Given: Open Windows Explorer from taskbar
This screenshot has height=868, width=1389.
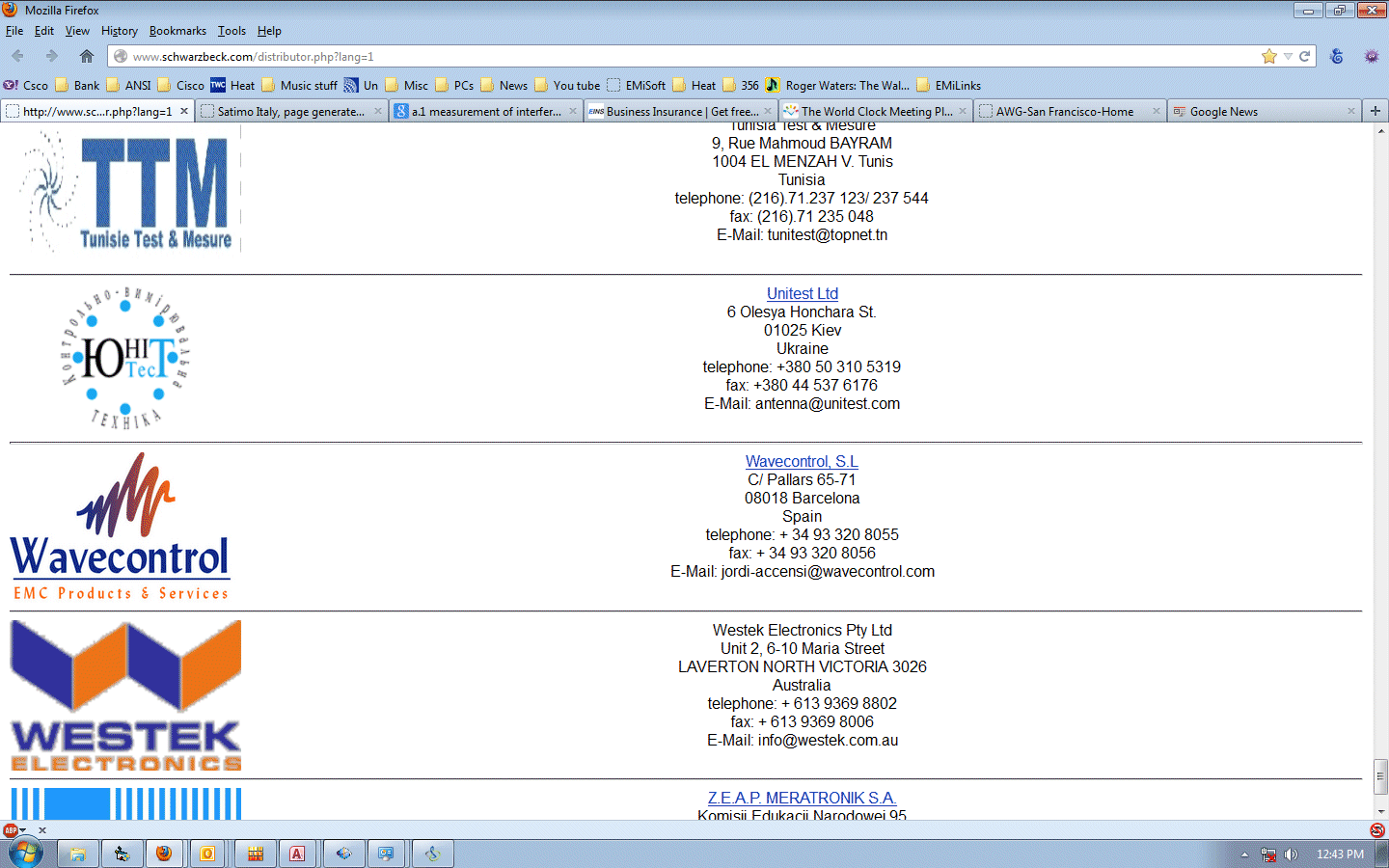Looking at the screenshot, I should [78, 854].
